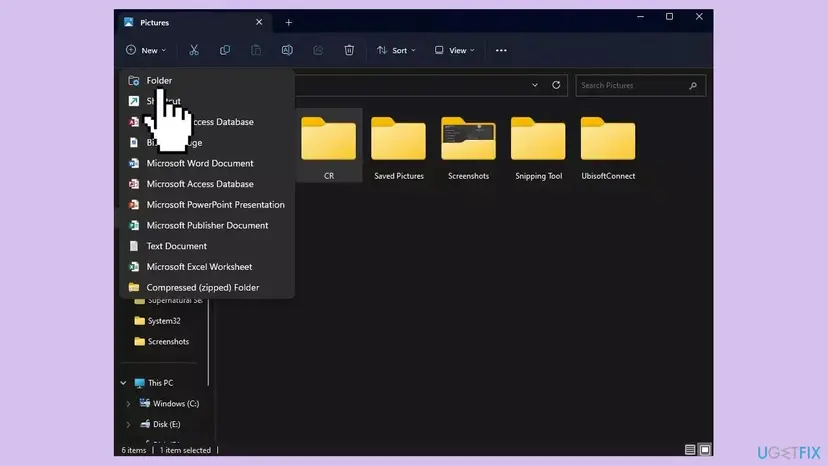Open the Saved Pictures folder
Viewport: 828px width, 466px height.
[399, 148]
